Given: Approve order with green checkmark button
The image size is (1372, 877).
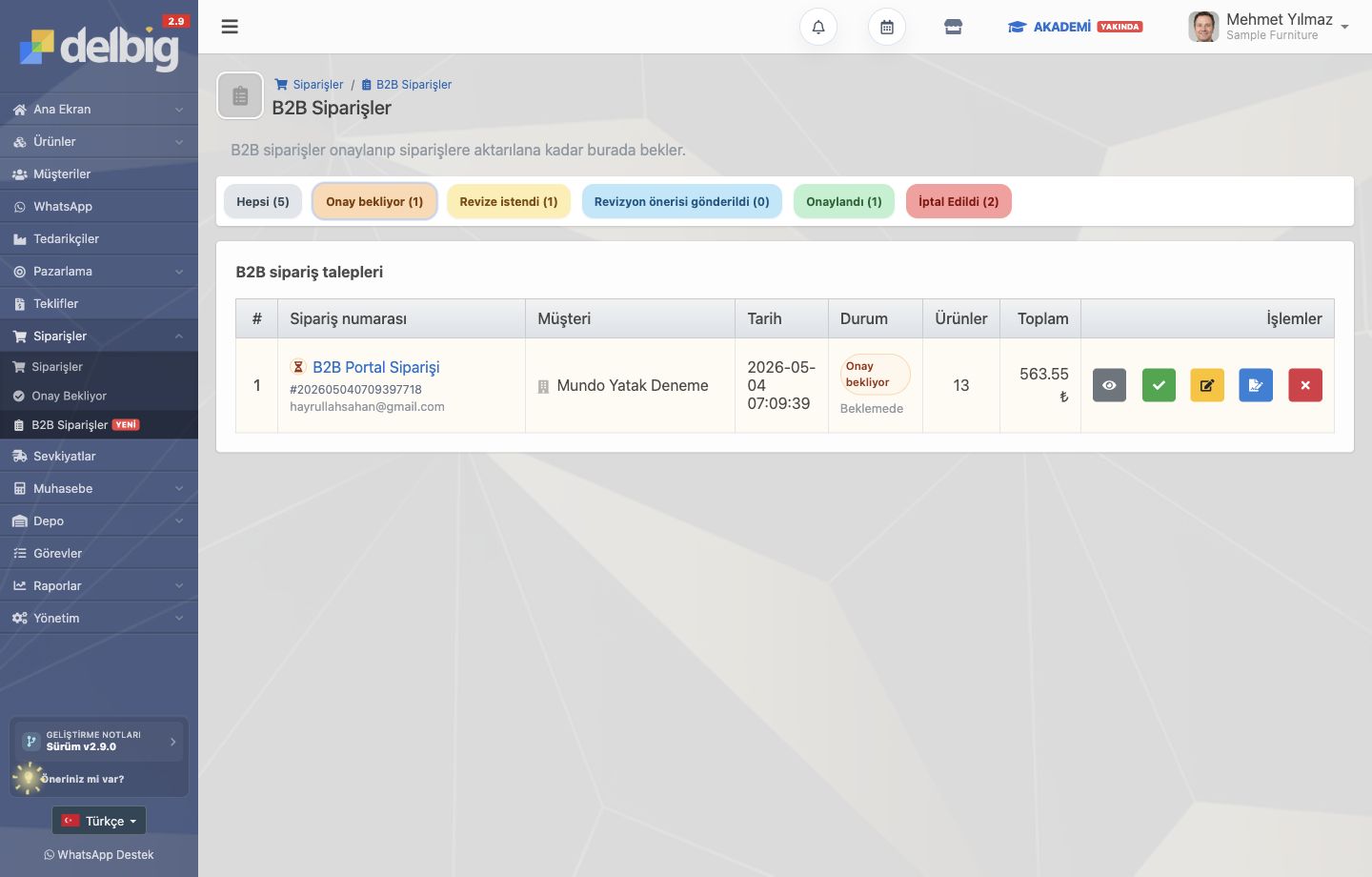Looking at the screenshot, I should 1159,385.
